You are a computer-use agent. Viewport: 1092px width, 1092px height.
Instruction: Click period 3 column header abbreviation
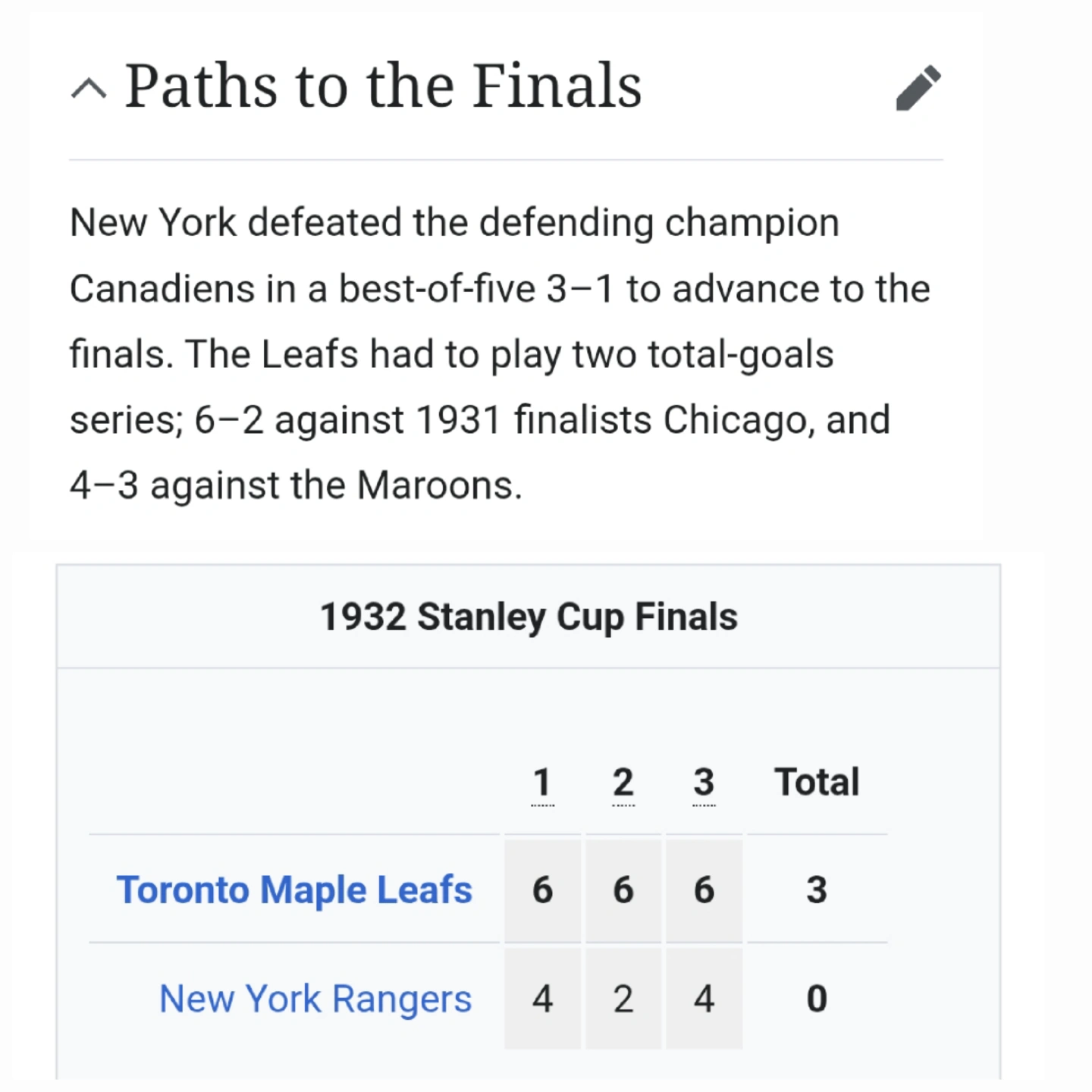[x=704, y=782]
